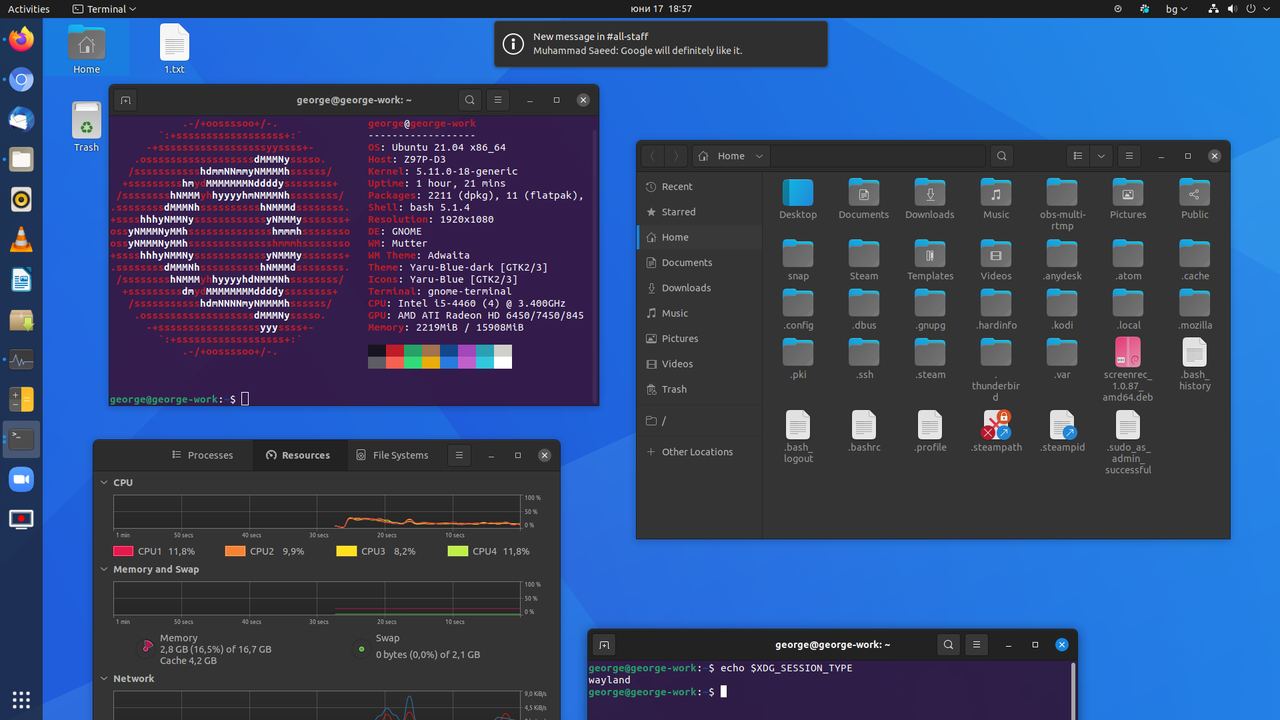Switch to Processes tab
This screenshot has height=720, width=1280.
(x=201, y=455)
